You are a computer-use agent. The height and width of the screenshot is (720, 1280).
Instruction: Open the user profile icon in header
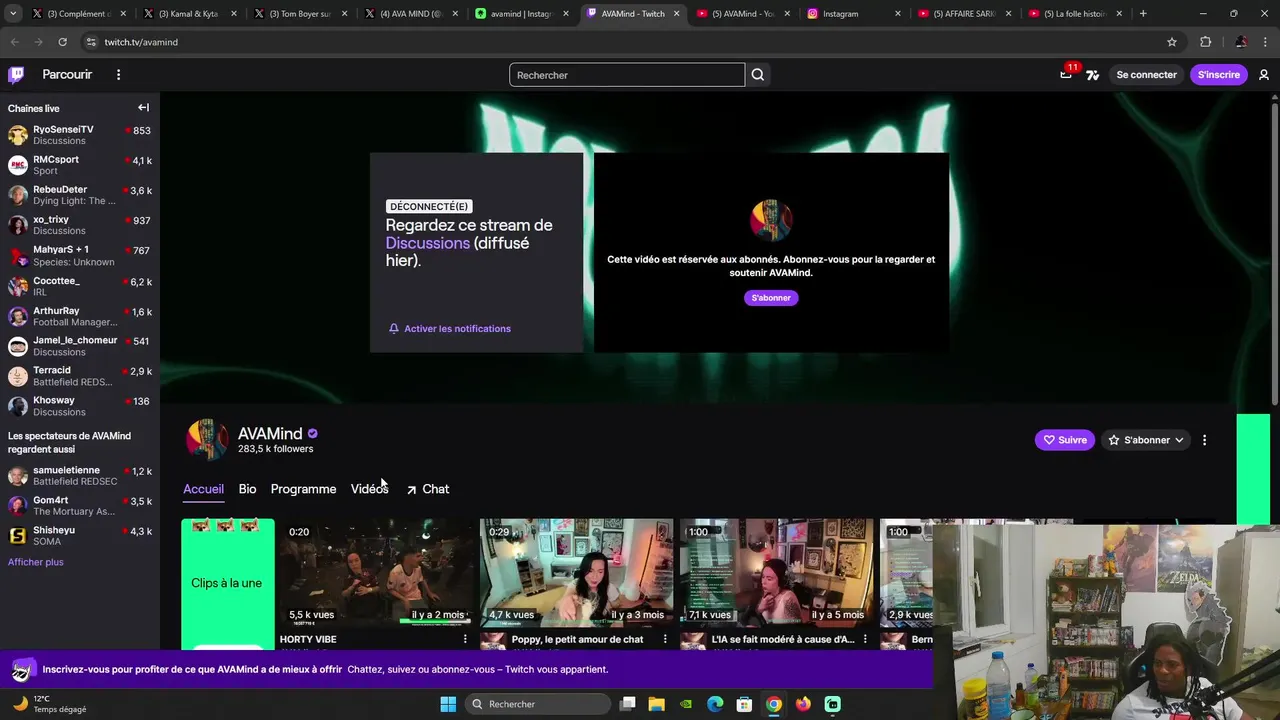coord(1264,75)
